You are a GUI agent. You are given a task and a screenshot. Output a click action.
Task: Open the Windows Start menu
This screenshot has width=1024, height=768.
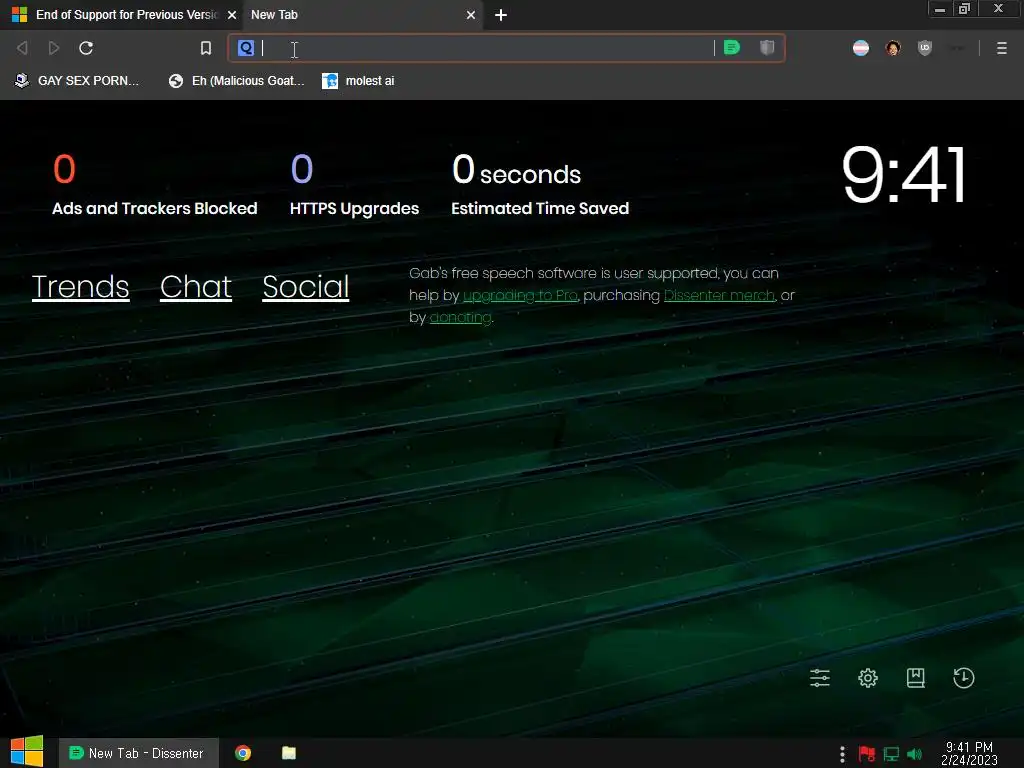pos(27,752)
